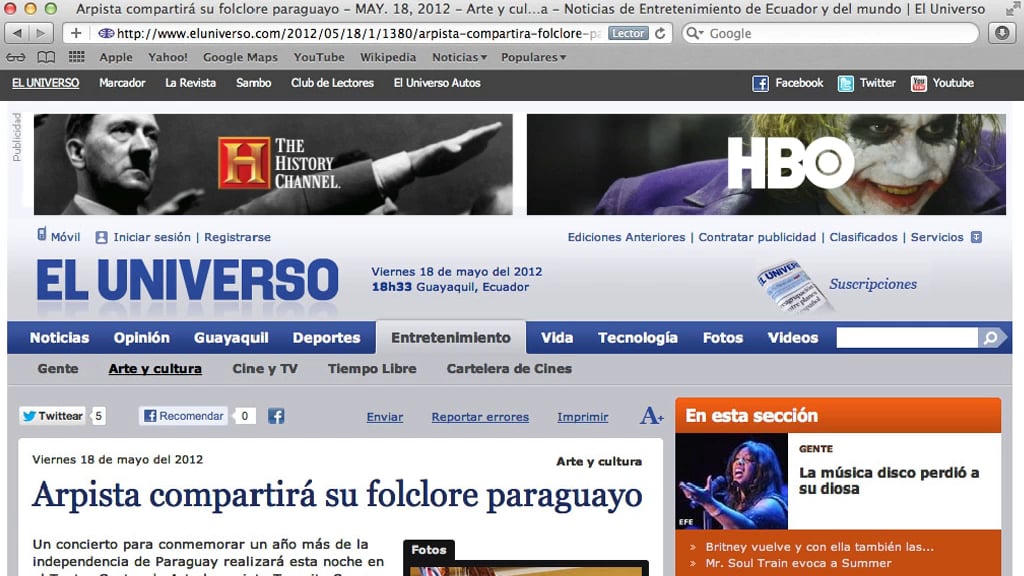Open the Gente subsection

[x=58, y=368]
